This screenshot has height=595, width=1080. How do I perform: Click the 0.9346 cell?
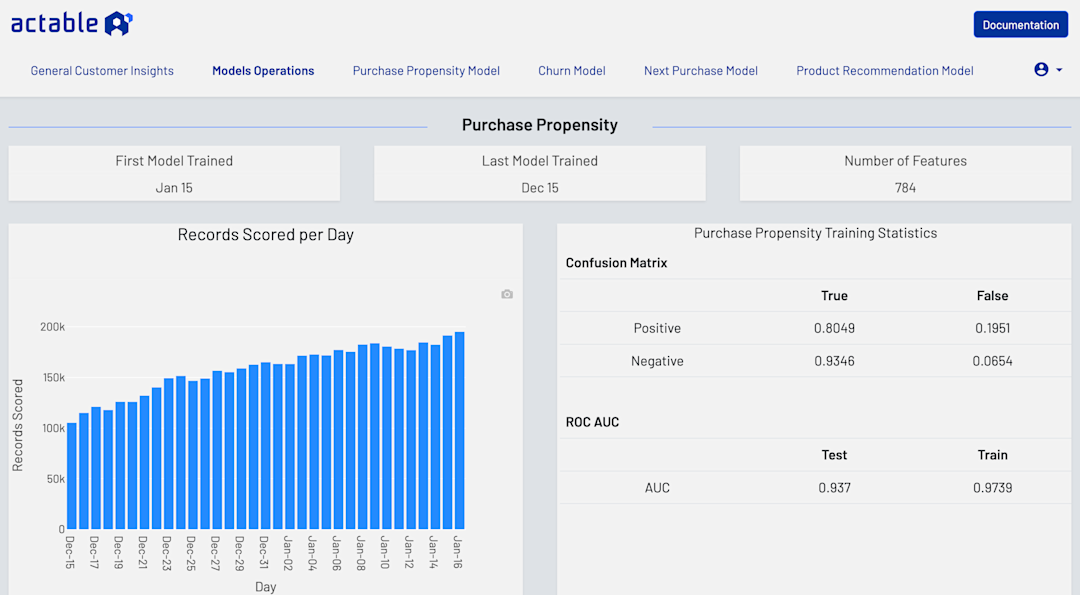(834, 362)
